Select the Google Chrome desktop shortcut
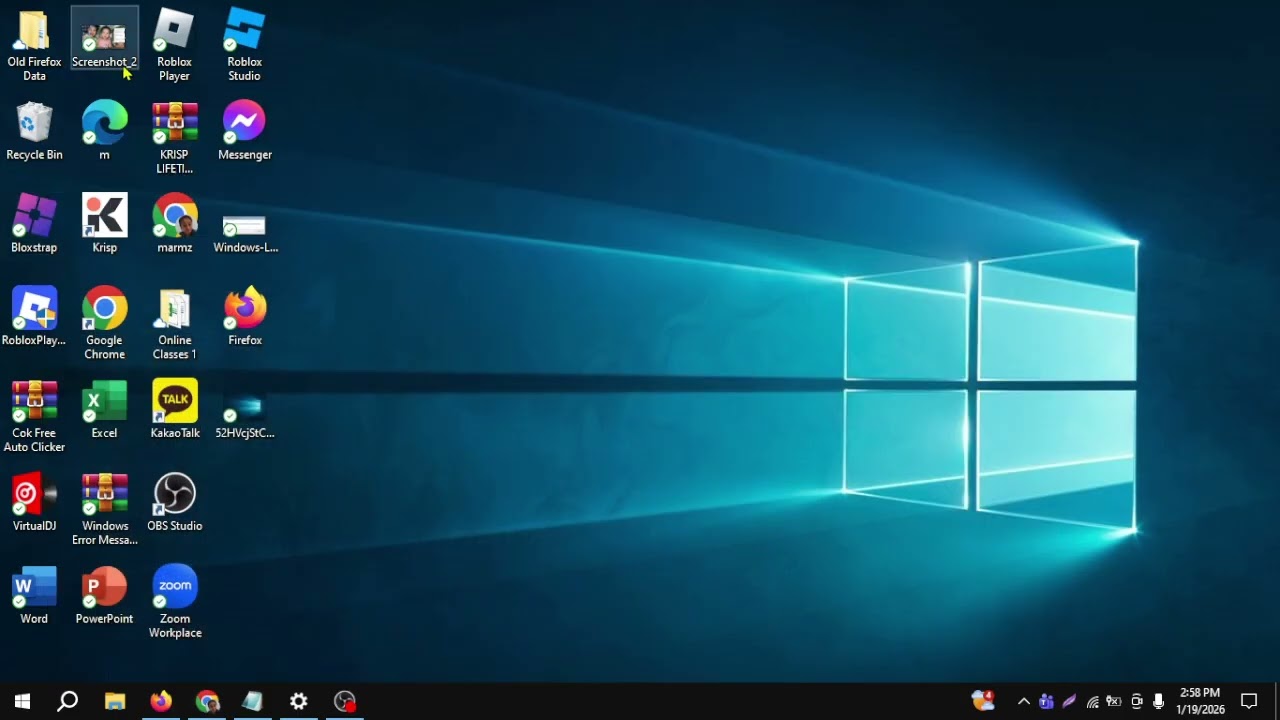This screenshot has width=1280, height=720. [x=104, y=325]
